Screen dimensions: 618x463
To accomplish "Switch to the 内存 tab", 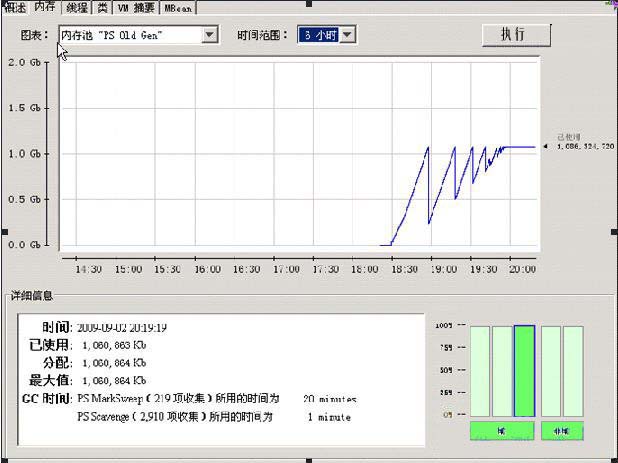I will click(45, 7).
